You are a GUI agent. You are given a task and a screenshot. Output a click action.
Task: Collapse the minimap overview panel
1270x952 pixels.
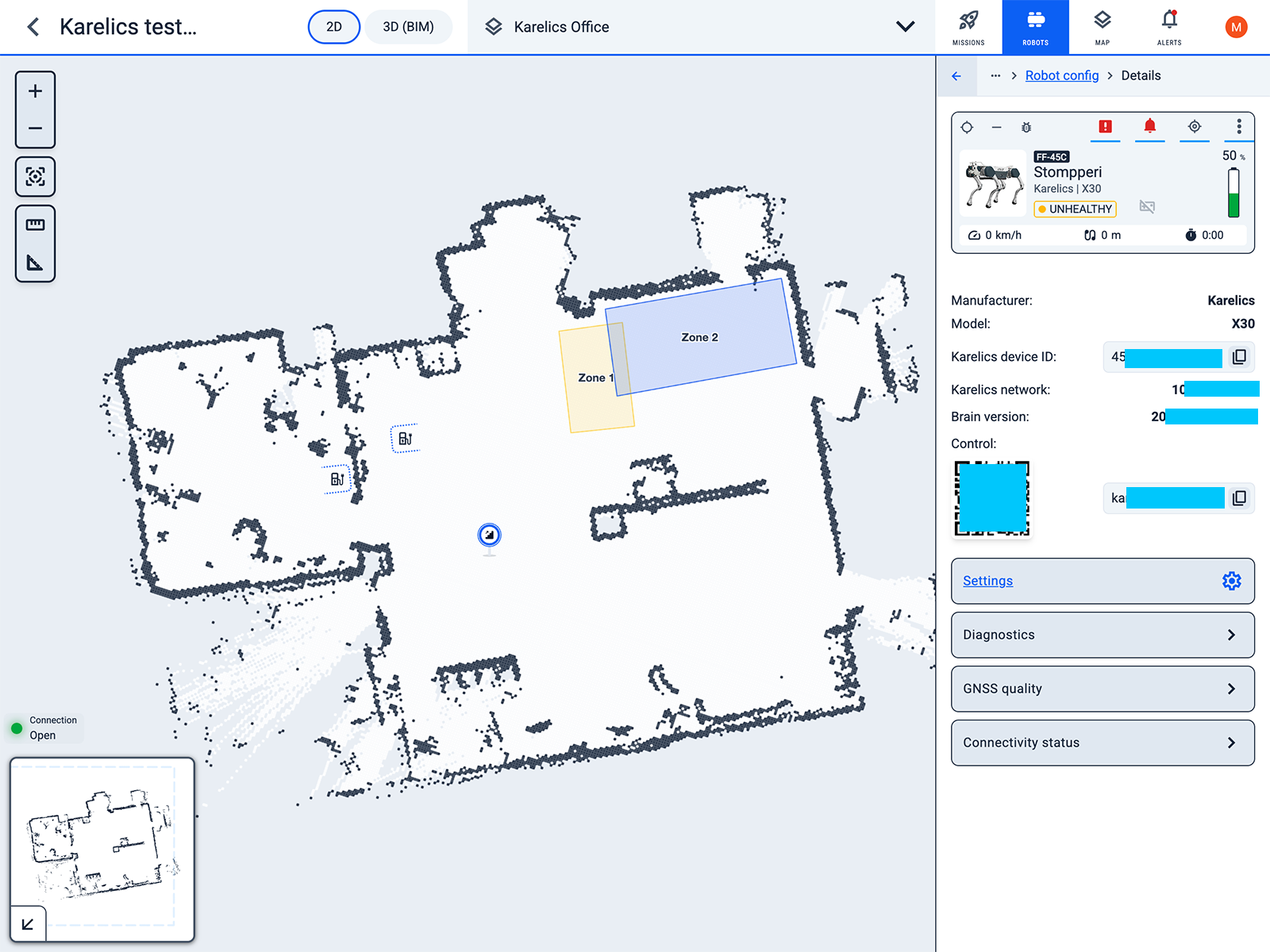point(28,923)
